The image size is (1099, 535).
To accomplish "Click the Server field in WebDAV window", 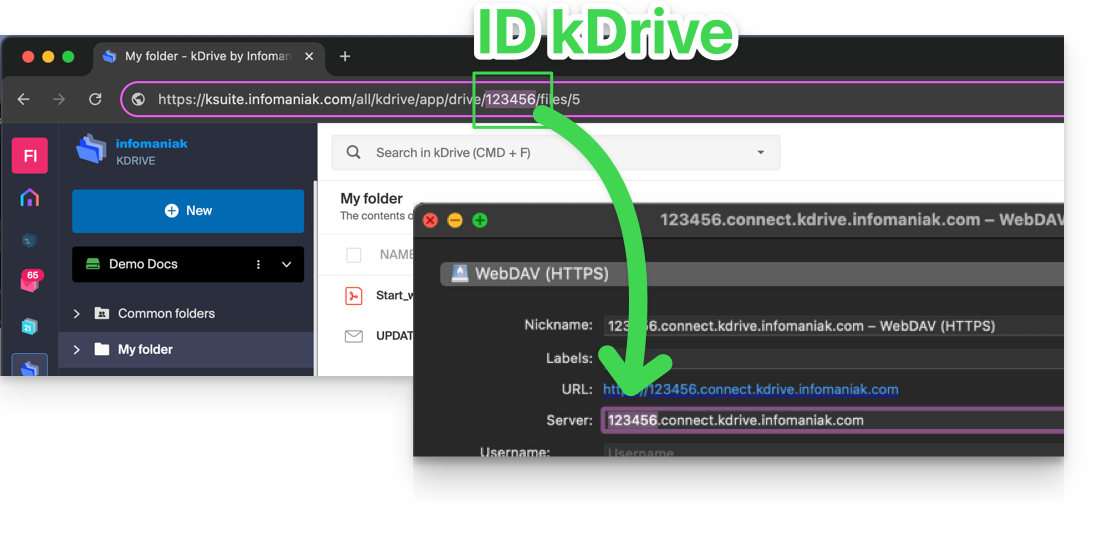I will point(833,421).
